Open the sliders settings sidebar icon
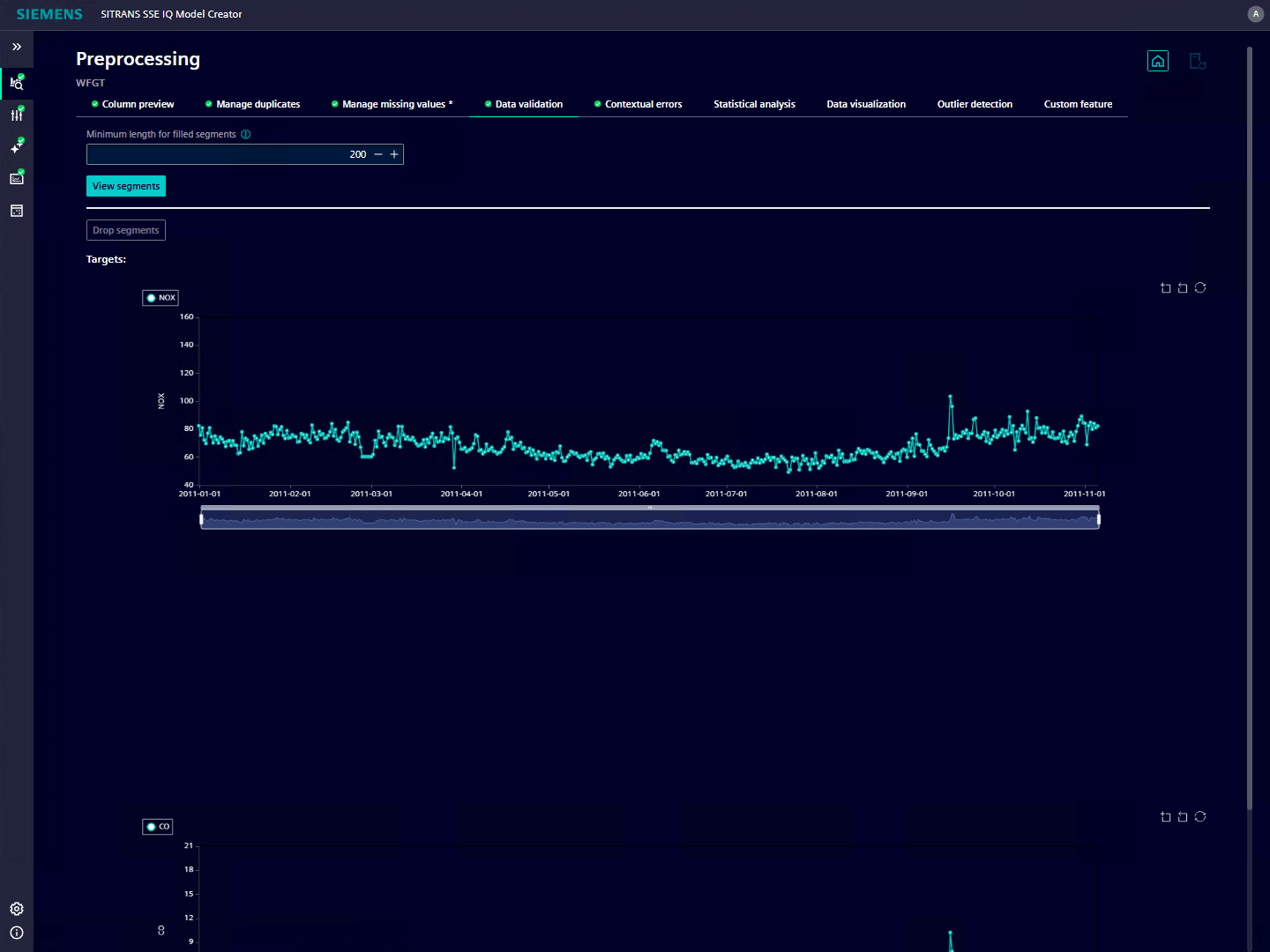1270x952 pixels. (17, 115)
